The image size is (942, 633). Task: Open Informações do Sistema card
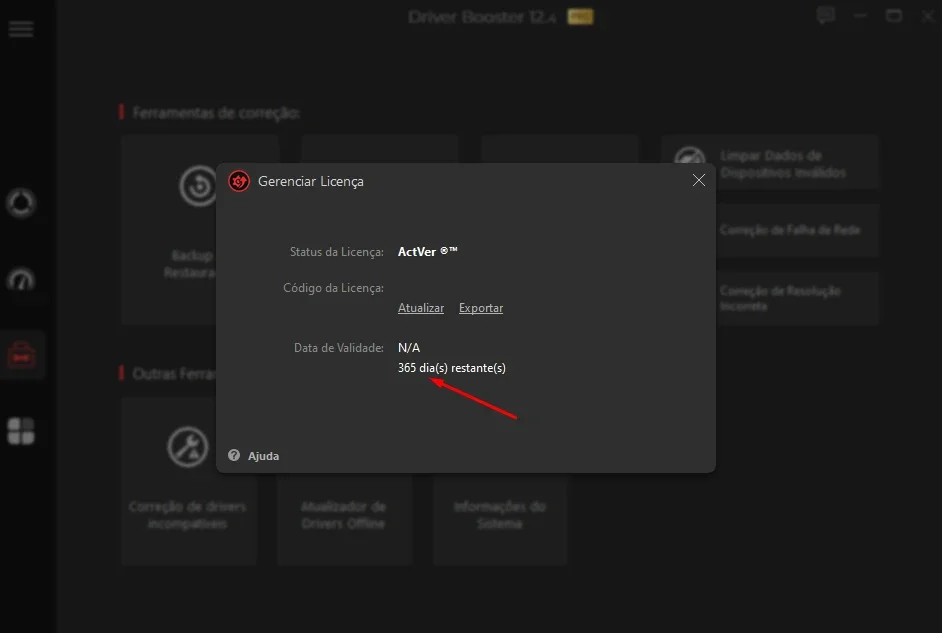click(500, 519)
